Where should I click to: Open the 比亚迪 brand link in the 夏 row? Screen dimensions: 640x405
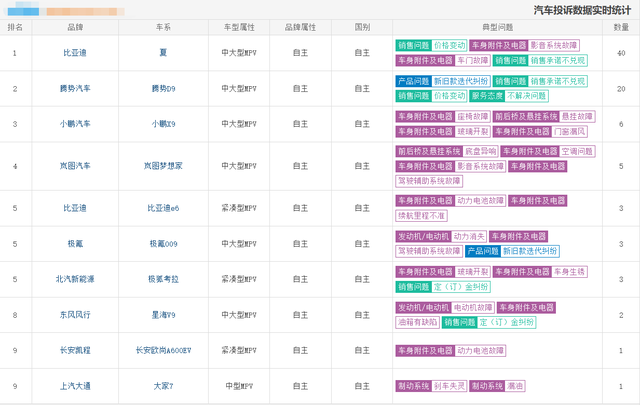(75, 53)
